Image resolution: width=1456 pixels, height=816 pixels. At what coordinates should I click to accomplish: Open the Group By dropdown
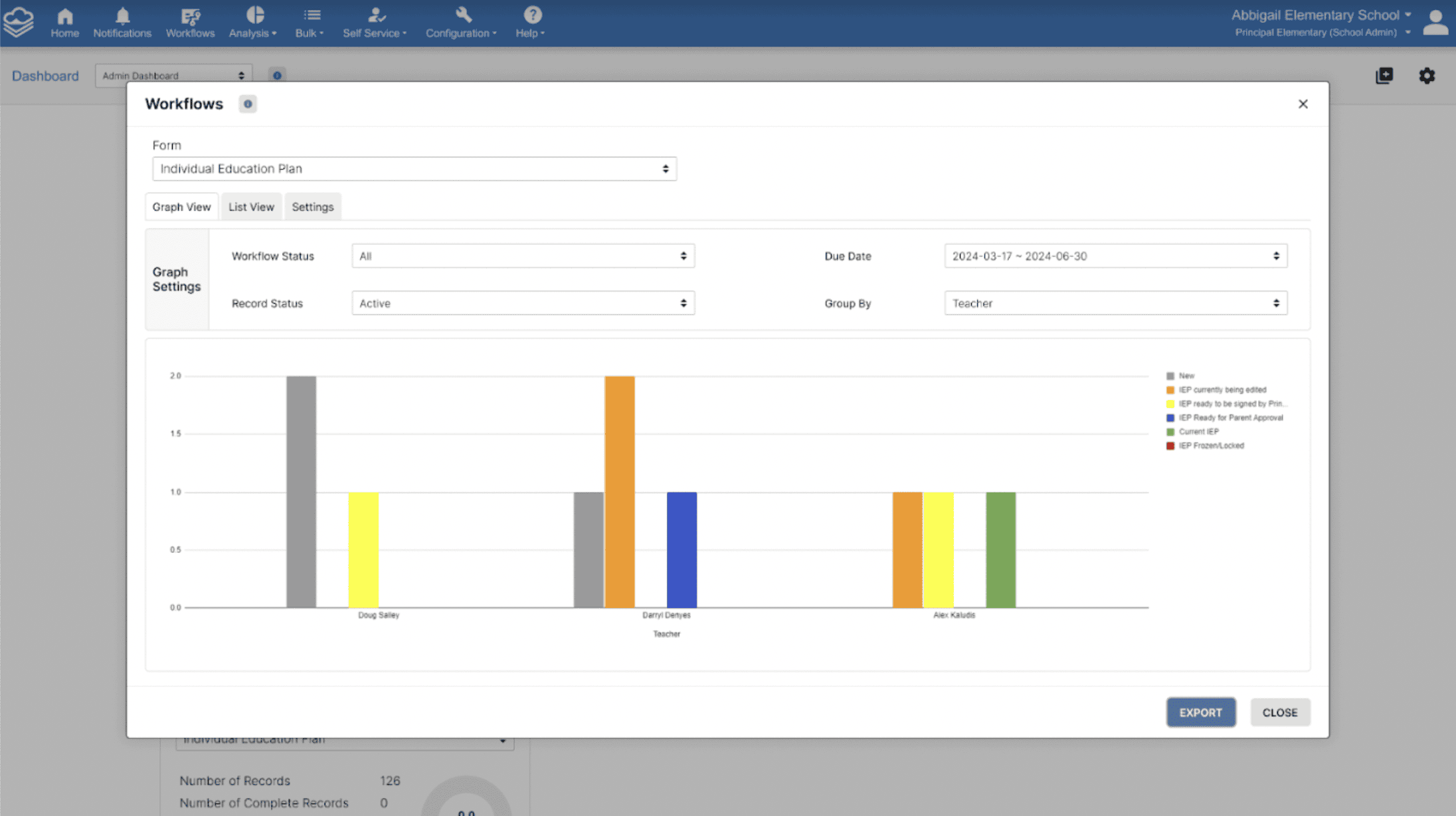click(1116, 303)
